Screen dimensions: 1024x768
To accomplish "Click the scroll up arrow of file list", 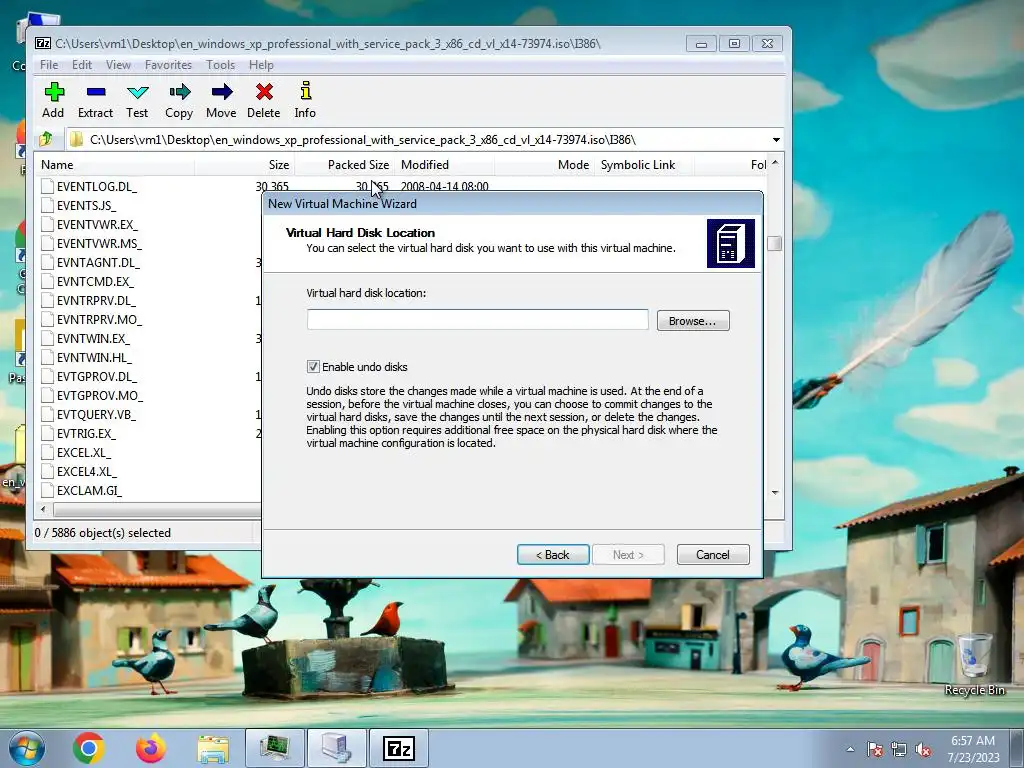I will point(775,163).
